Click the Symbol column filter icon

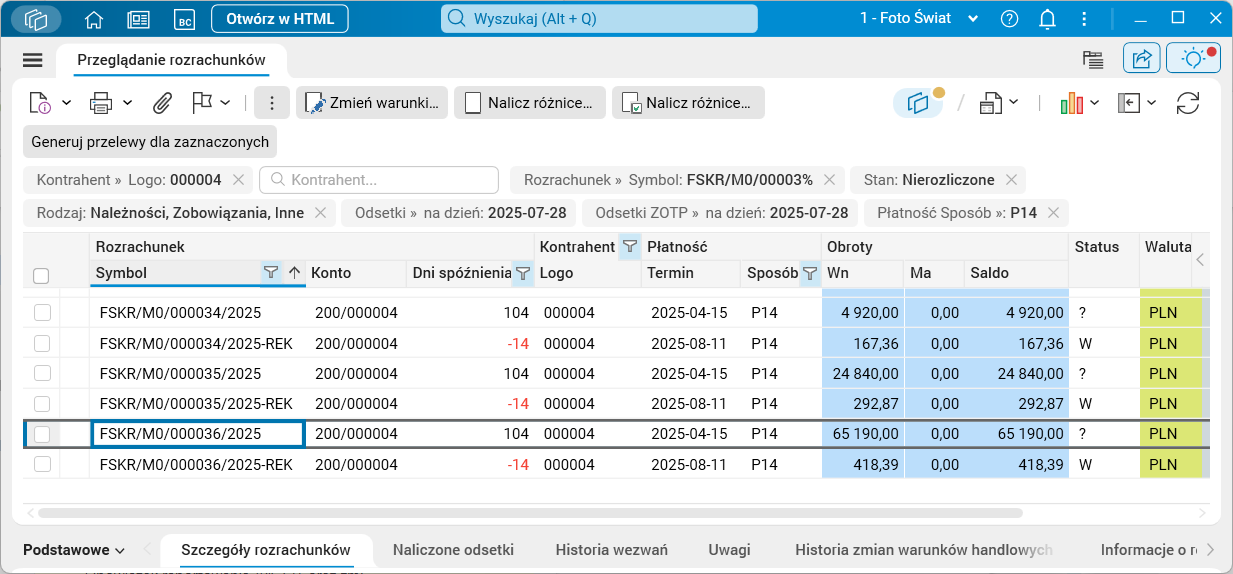(270, 272)
